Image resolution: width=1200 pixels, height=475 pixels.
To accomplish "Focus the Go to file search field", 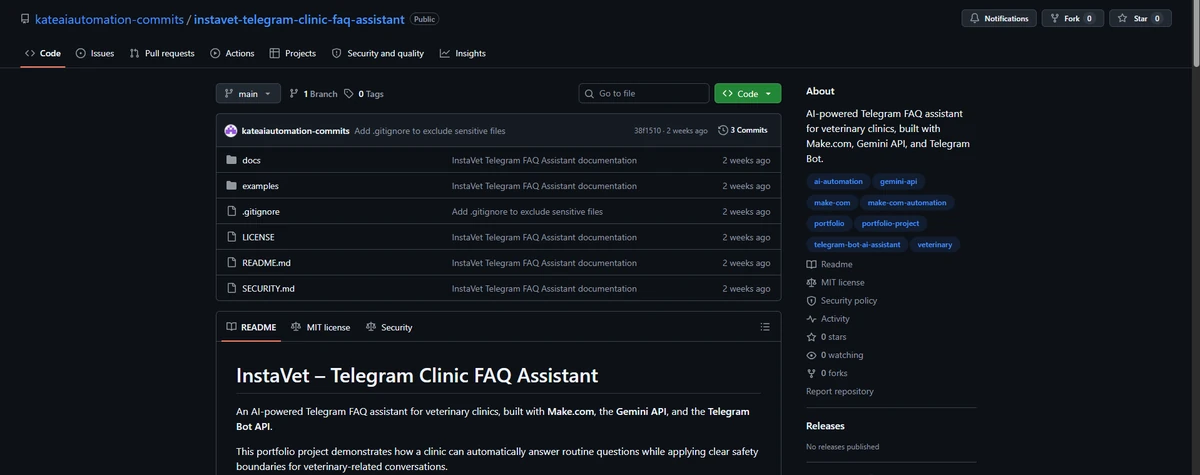I will tap(644, 93).
